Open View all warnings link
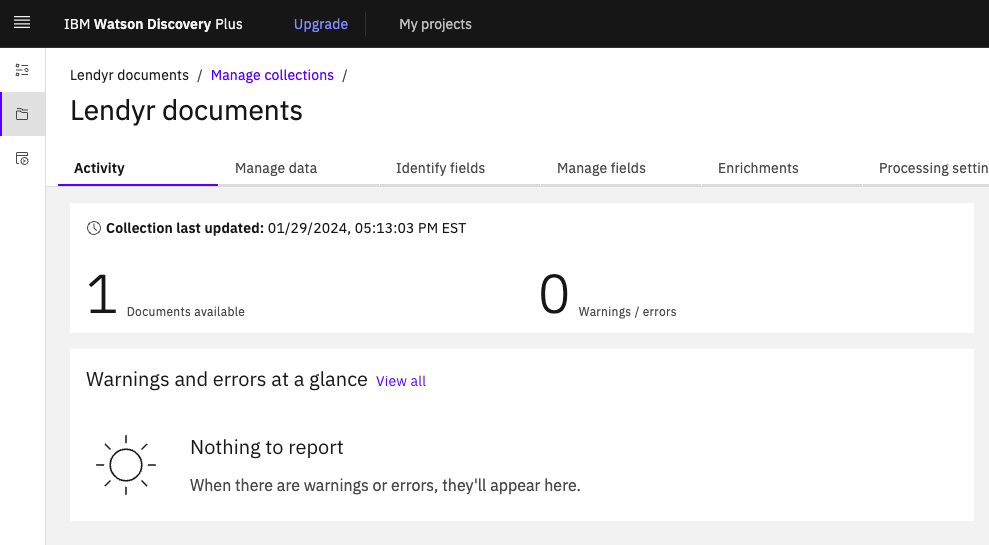 [401, 381]
